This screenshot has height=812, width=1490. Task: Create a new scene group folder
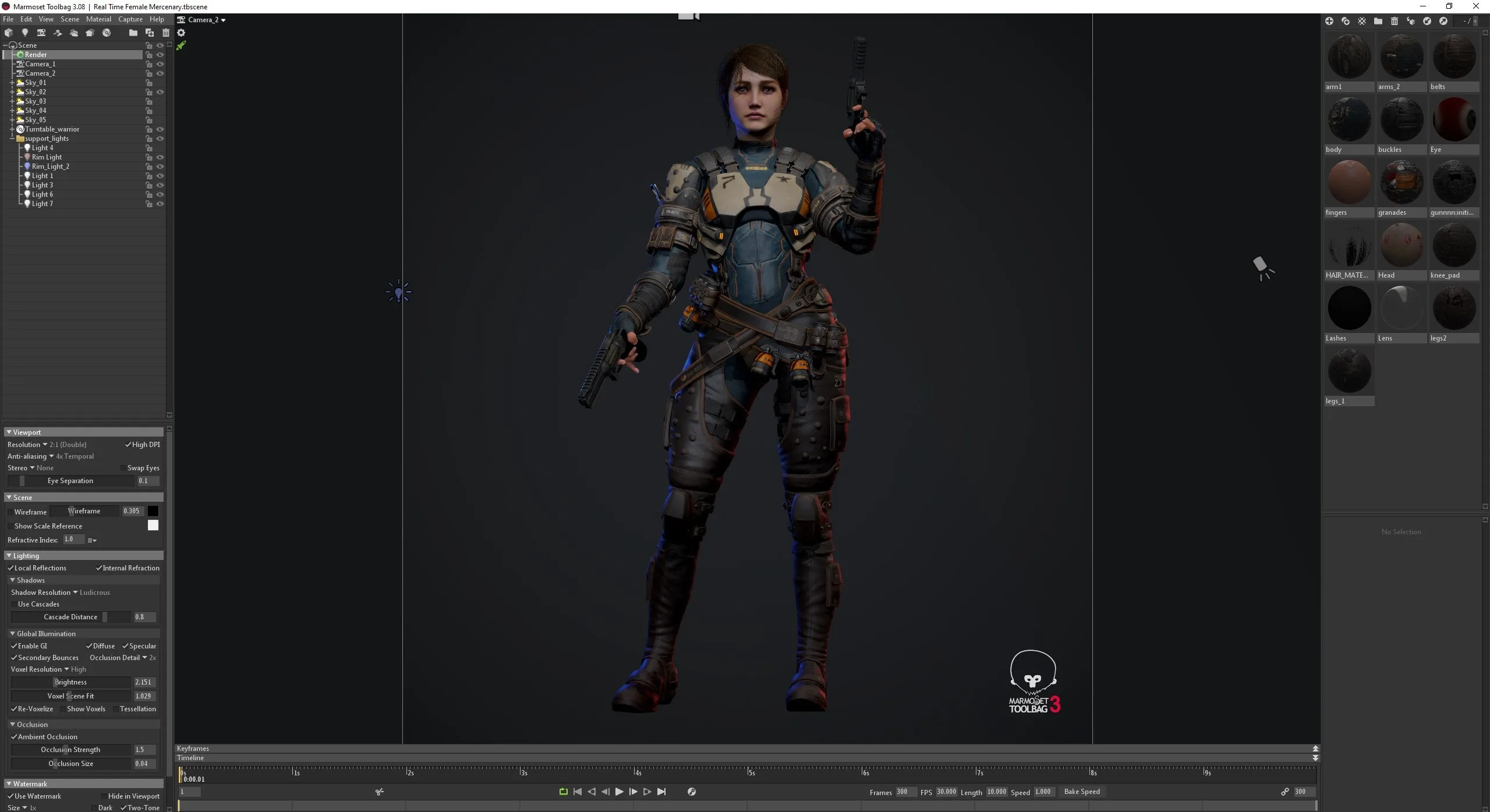coord(133,33)
